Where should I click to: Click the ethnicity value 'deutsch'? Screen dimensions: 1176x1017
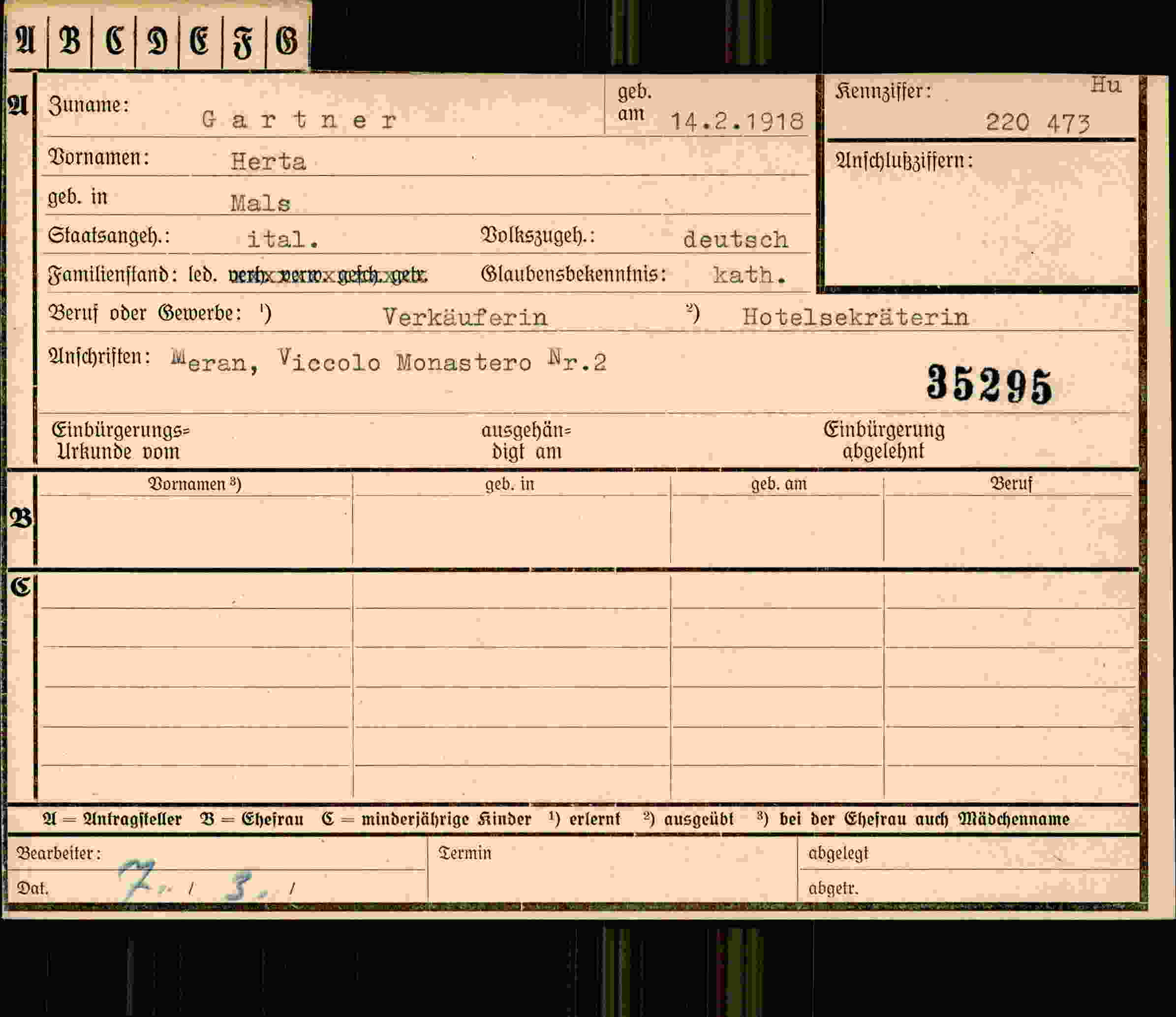(736, 239)
